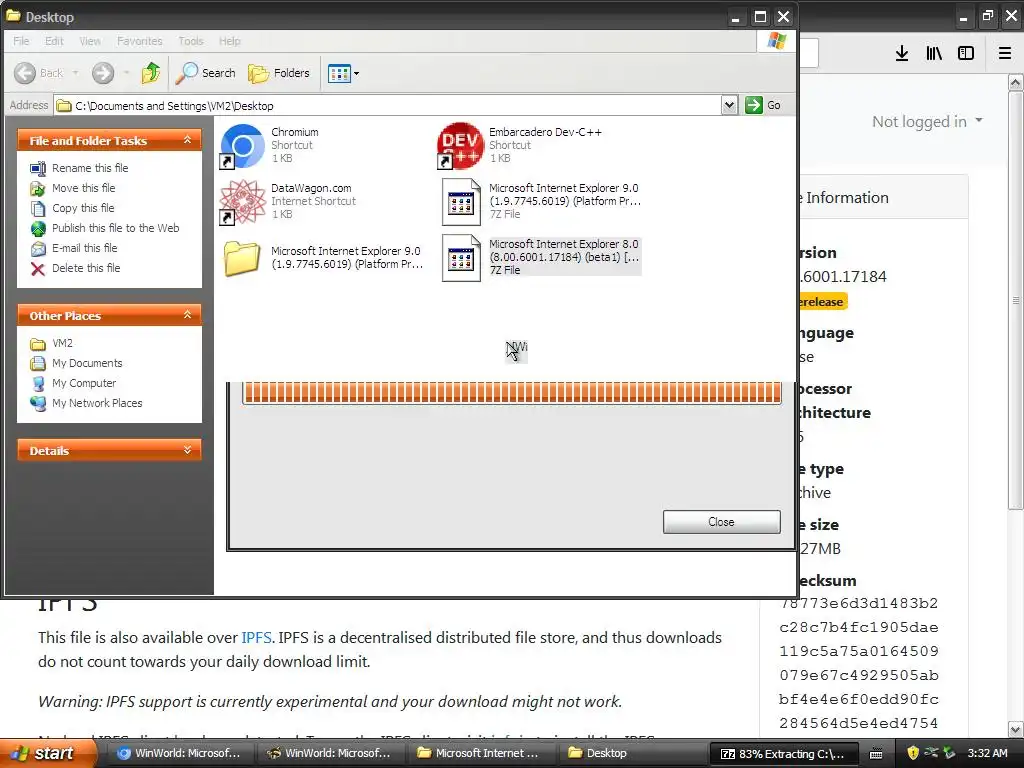Click the Close button in extraction dialog
1024x768 pixels.
coord(721,522)
